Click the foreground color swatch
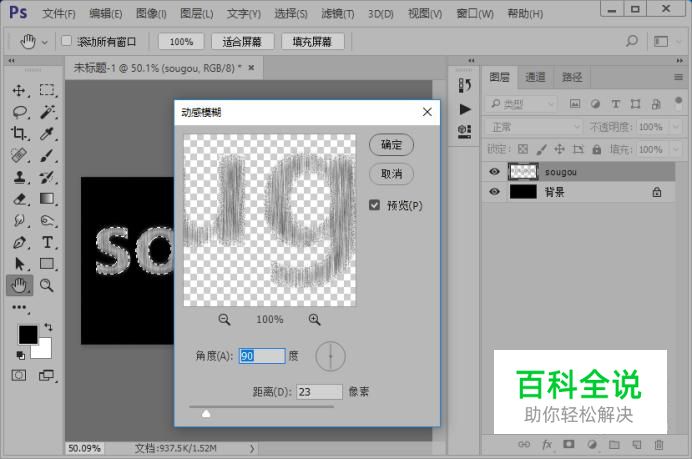Image resolution: width=692 pixels, height=459 pixels. coord(28,335)
